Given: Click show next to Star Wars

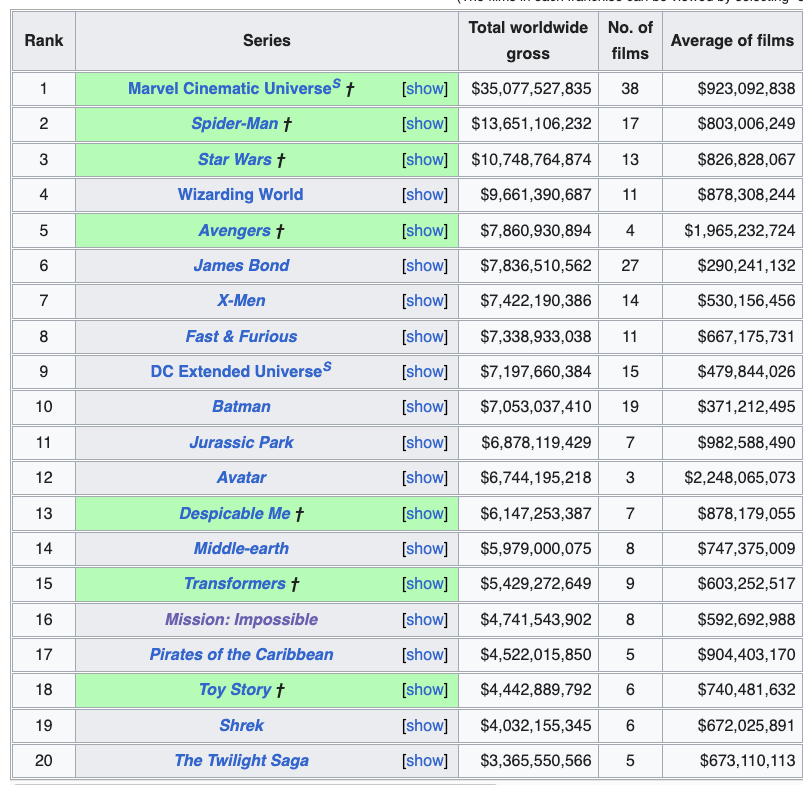Looking at the screenshot, I should pyautogui.click(x=425, y=159).
